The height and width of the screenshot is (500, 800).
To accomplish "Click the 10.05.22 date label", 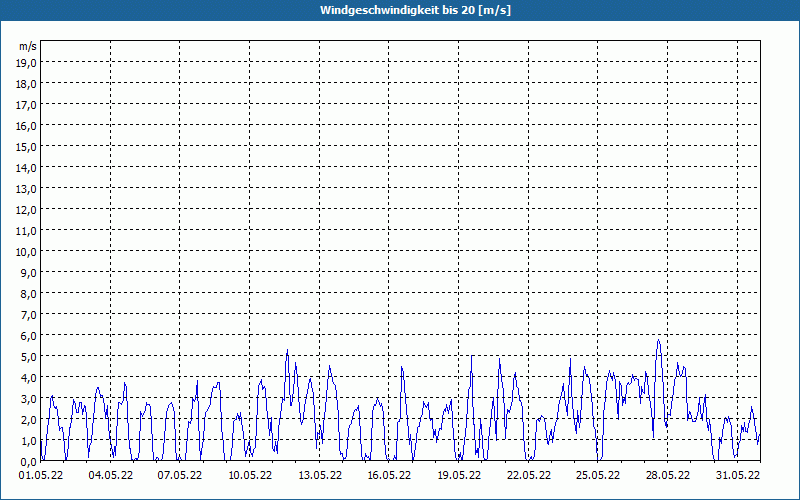I will pyautogui.click(x=250, y=475).
